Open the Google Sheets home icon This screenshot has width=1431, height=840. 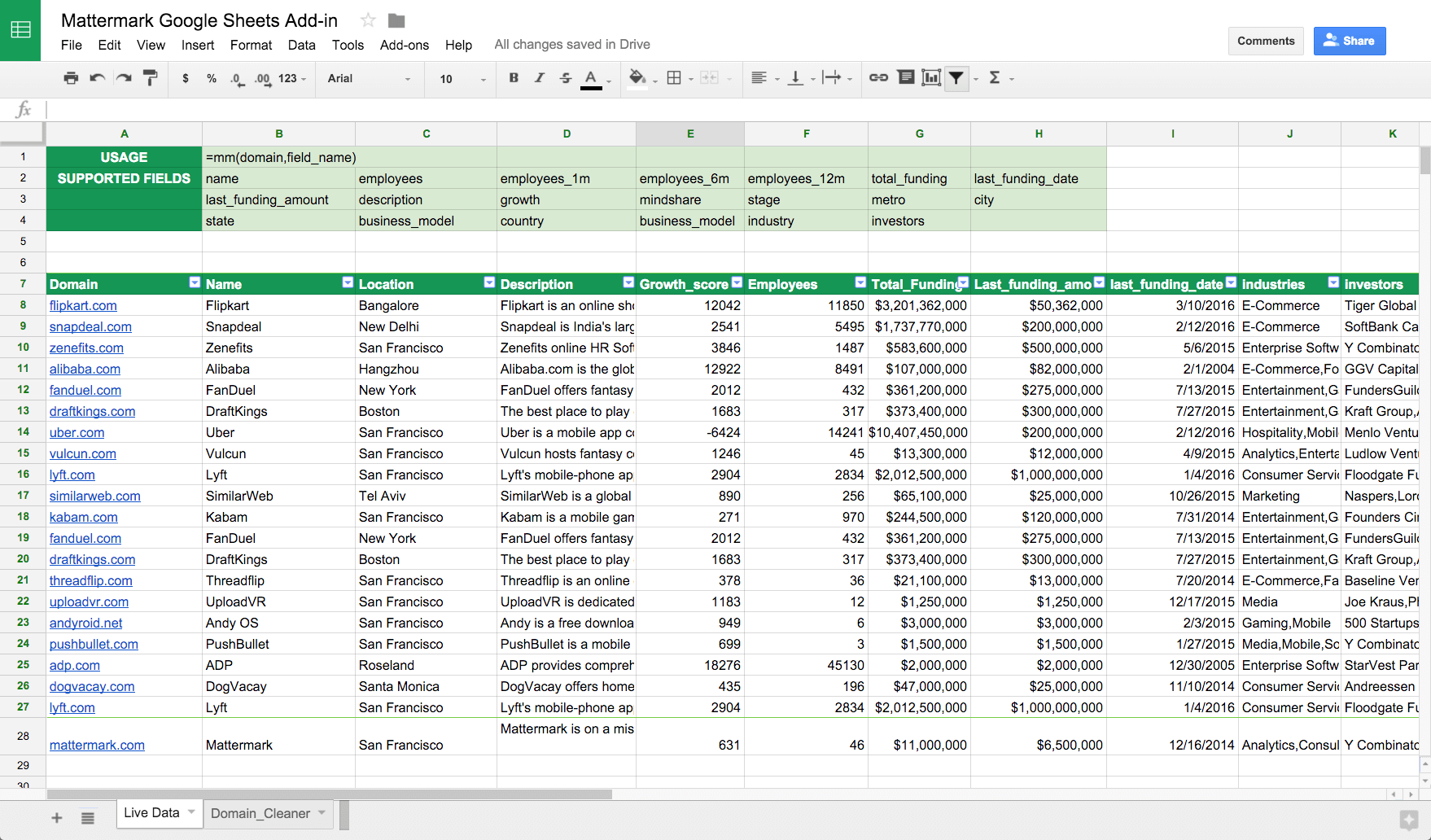click(x=20, y=30)
